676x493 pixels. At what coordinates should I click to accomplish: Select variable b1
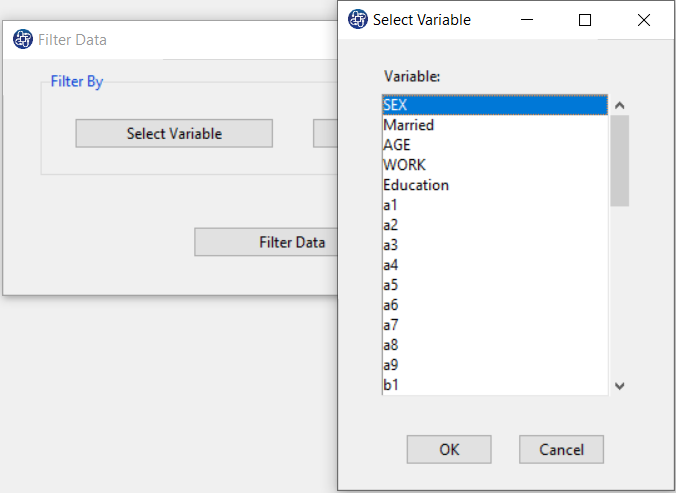(x=495, y=385)
